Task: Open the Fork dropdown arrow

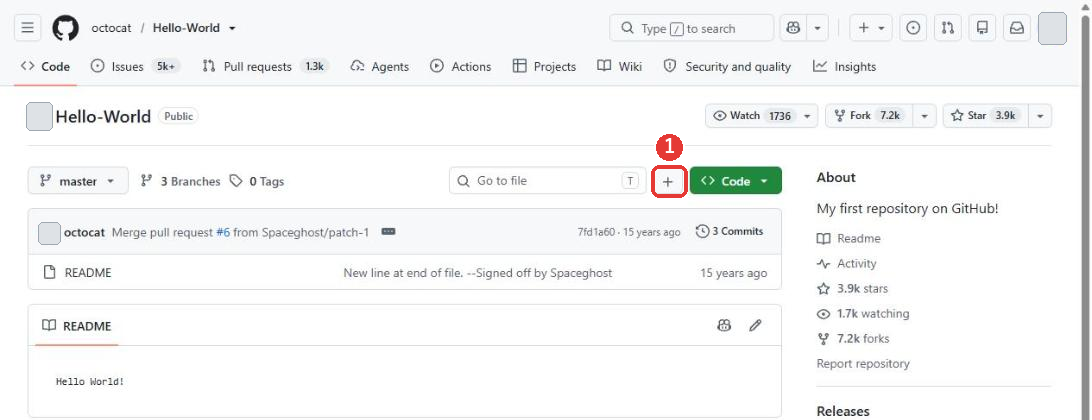Action: pos(925,116)
